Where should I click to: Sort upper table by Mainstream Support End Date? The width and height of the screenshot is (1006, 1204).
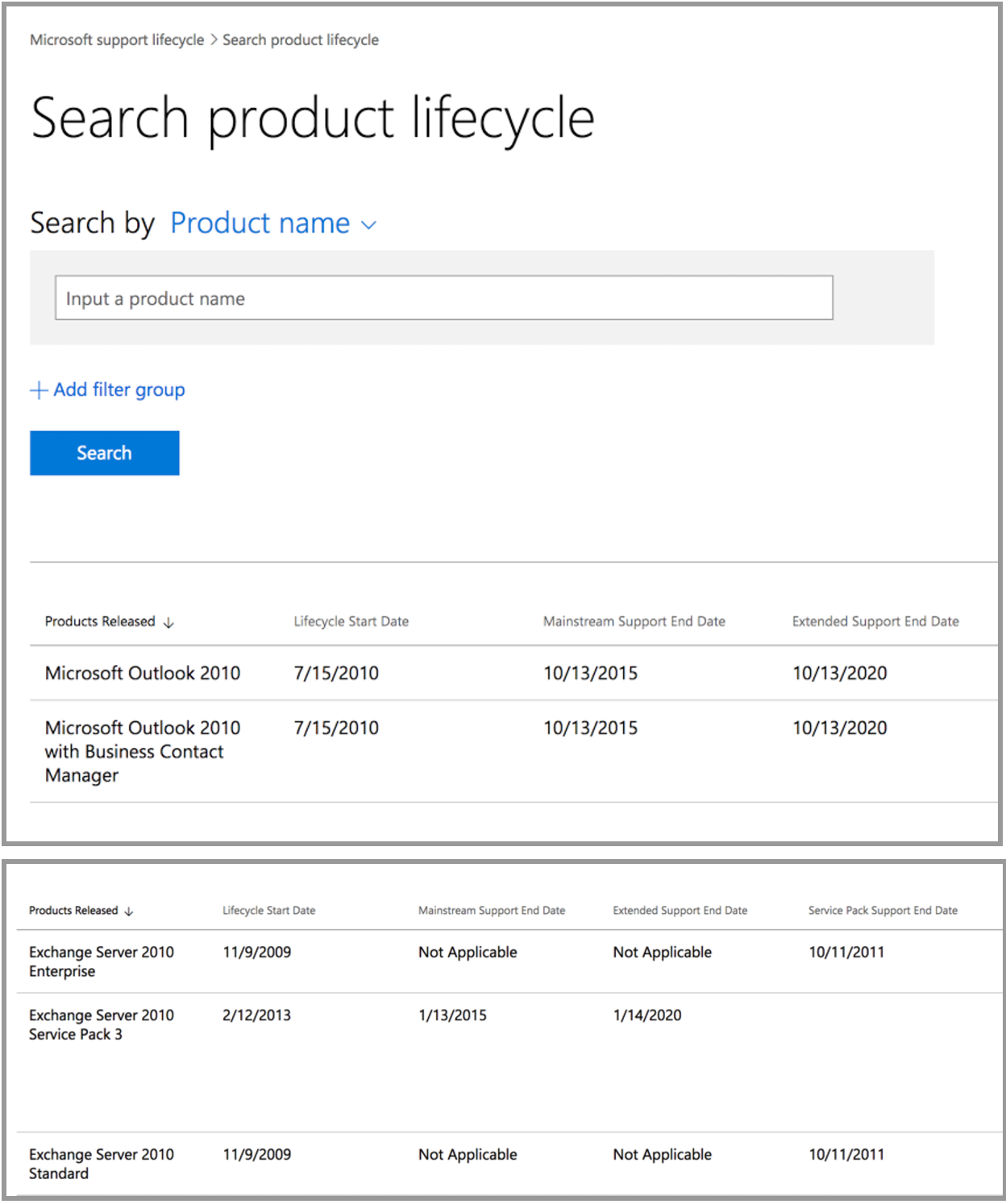(x=634, y=621)
